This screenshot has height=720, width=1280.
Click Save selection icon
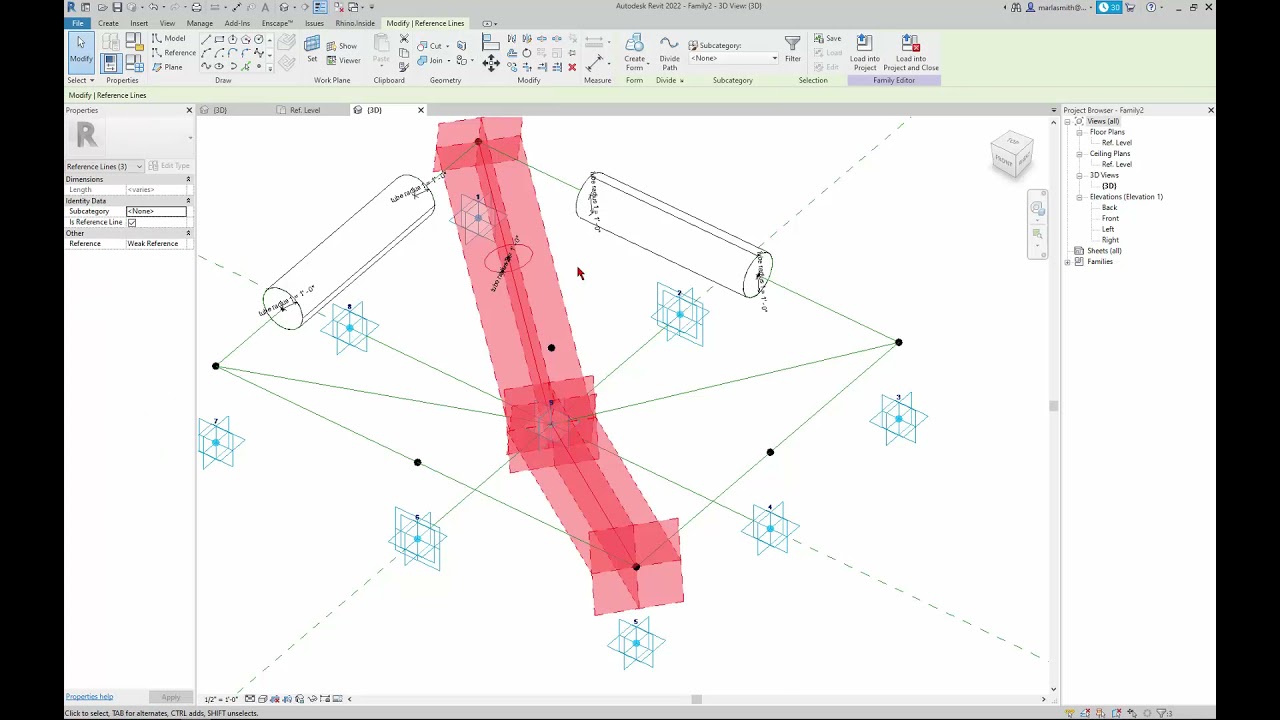click(x=827, y=38)
